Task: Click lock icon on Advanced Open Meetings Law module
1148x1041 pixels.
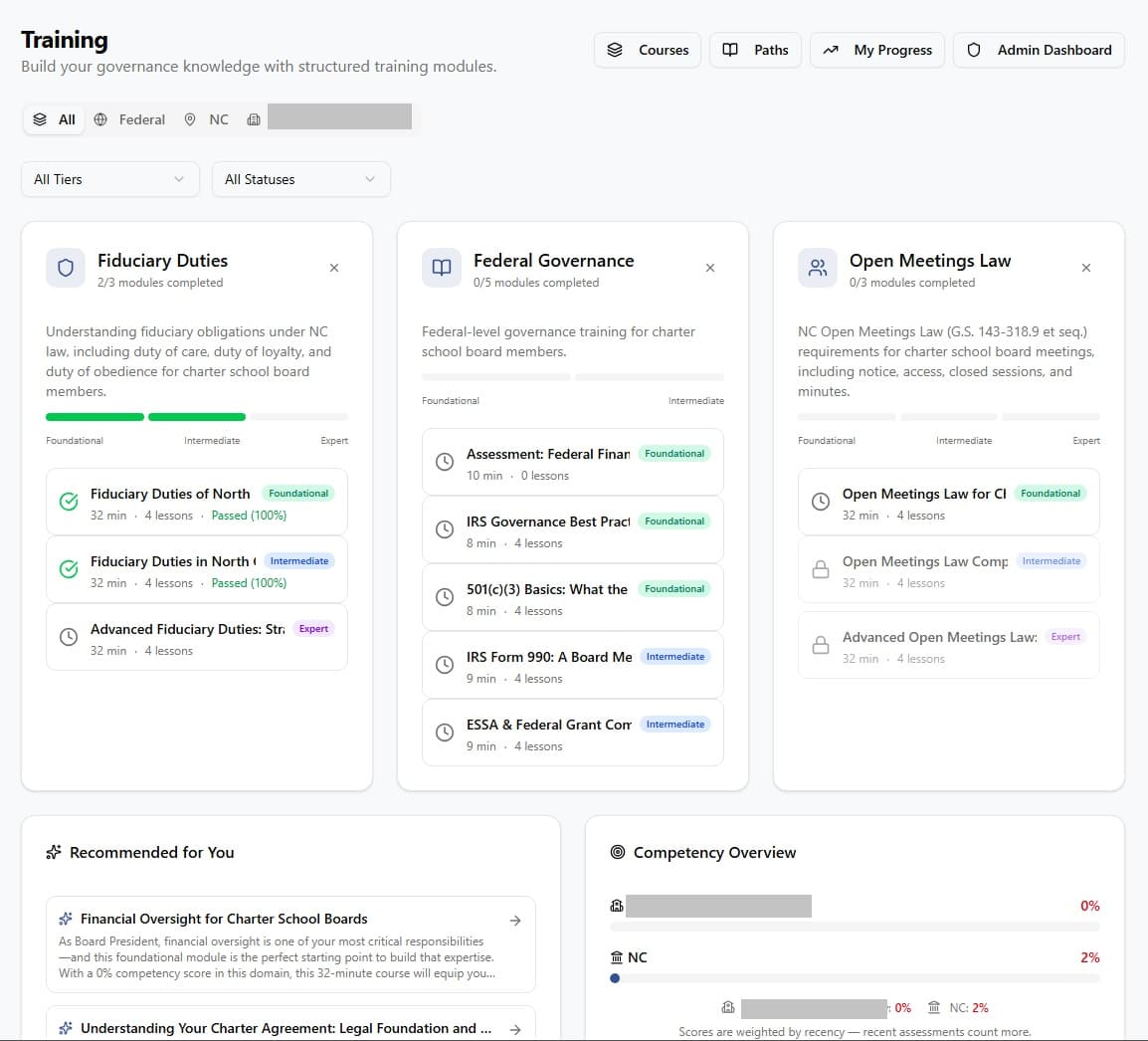Action: pyautogui.click(x=821, y=646)
